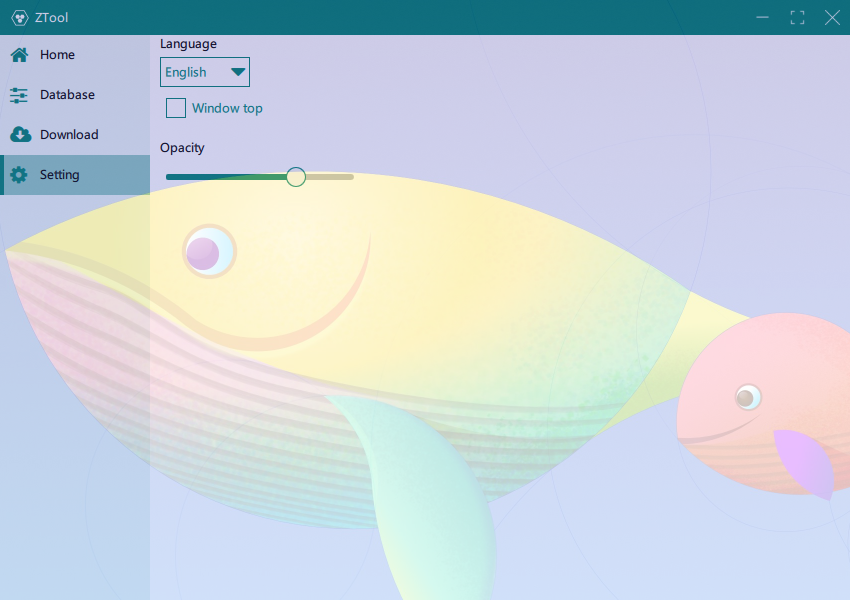Select the Setting sidebar entry
The image size is (850, 600).
[75, 175]
